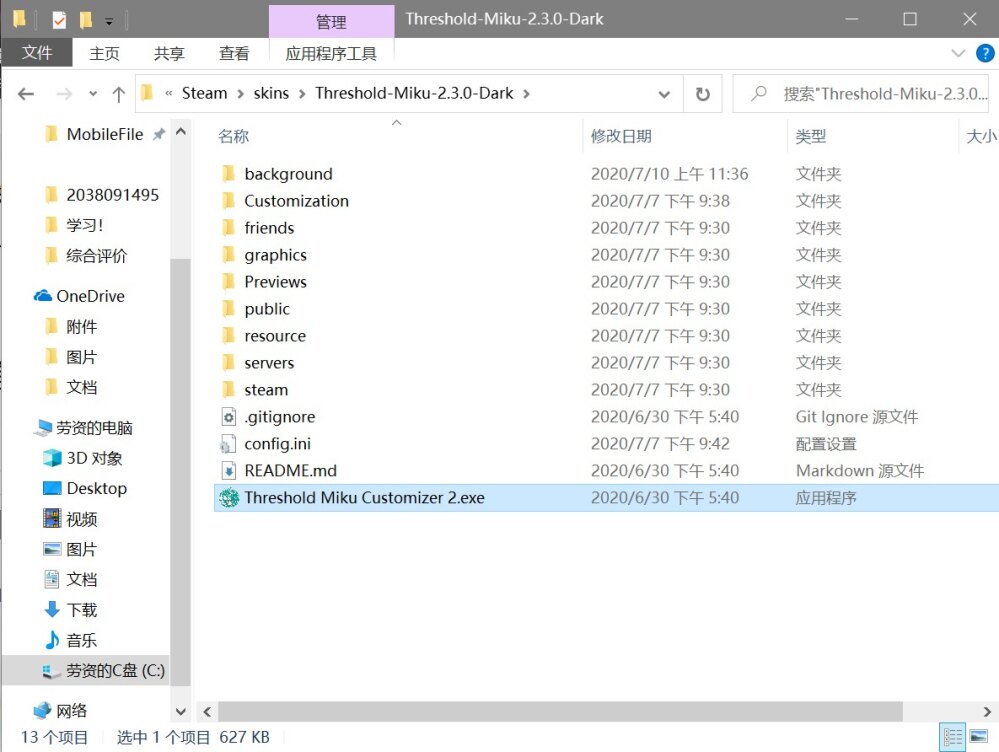Screen dimensions: 999x752
Task: Open the 应用程序工具 ribbon tab
Action: [331, 53]
